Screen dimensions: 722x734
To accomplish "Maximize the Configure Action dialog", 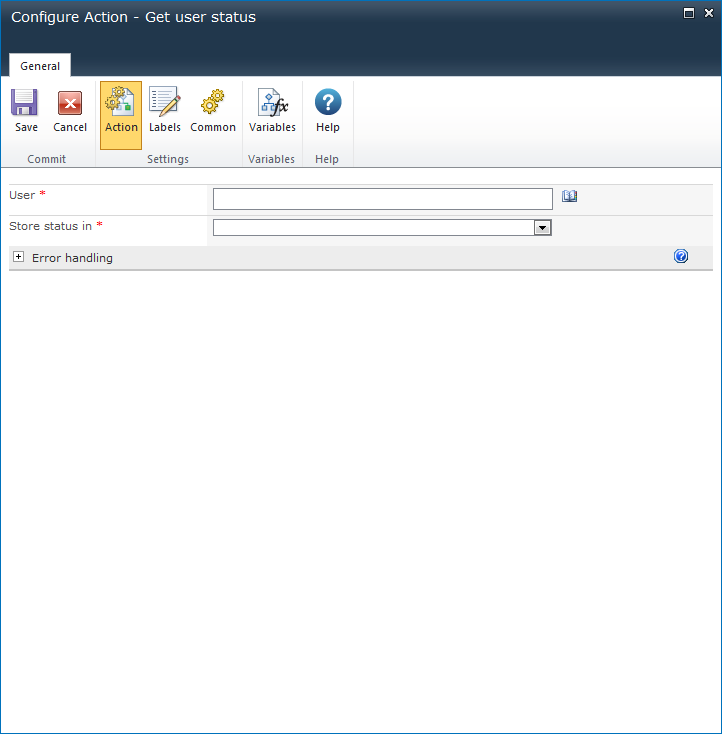I will tap(689, 13).
